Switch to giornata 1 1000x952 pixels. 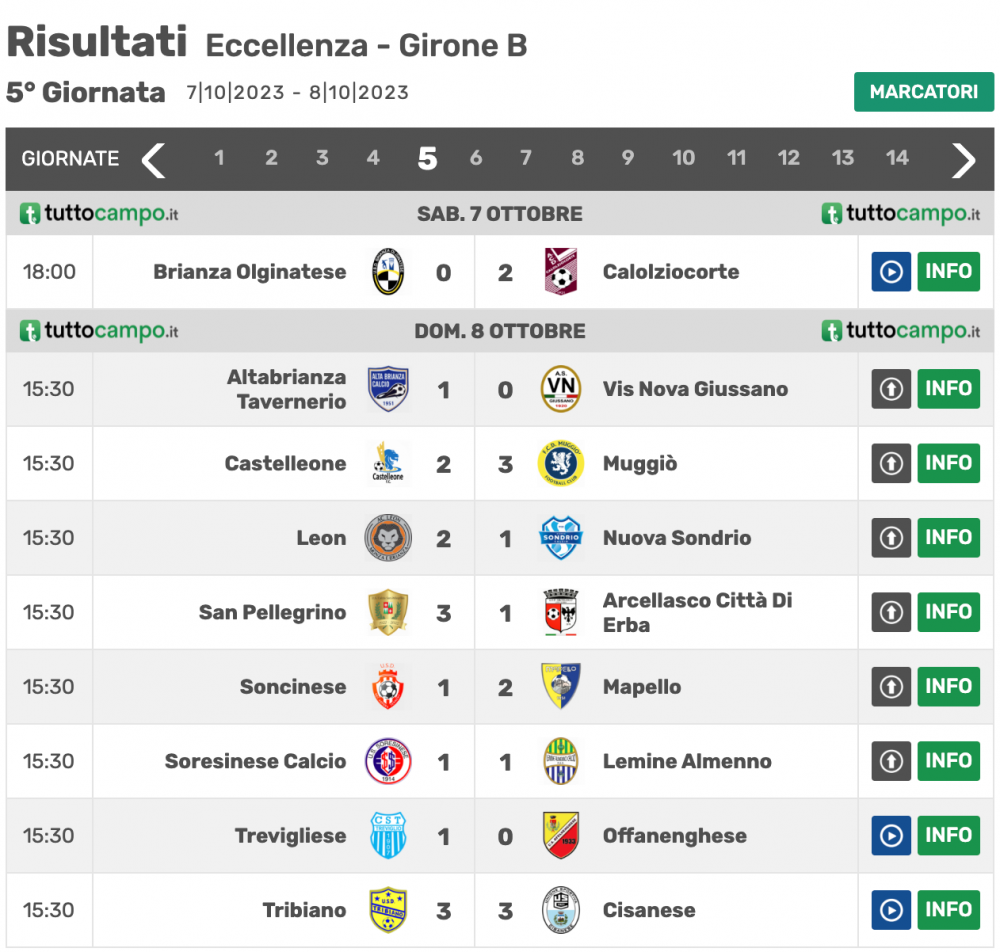[219, 157]
